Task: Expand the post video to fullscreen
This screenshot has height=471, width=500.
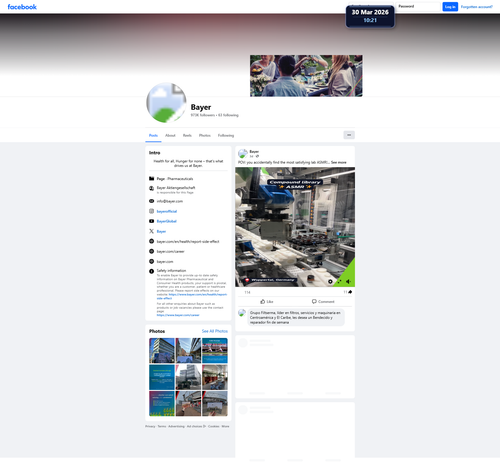Action: point(339,282)
